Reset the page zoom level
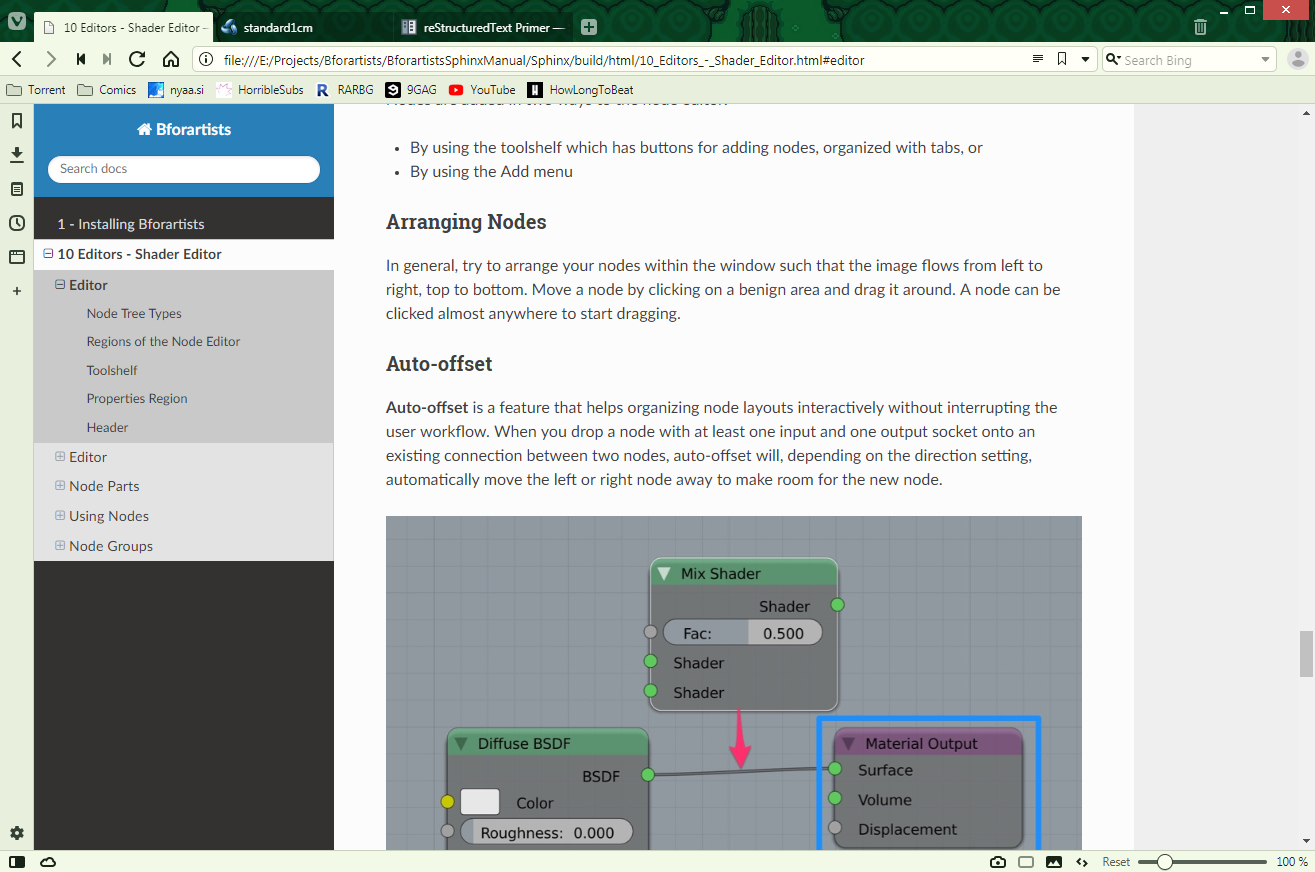This screenshot has height=872, width=1315. [x=1116, y=862]
